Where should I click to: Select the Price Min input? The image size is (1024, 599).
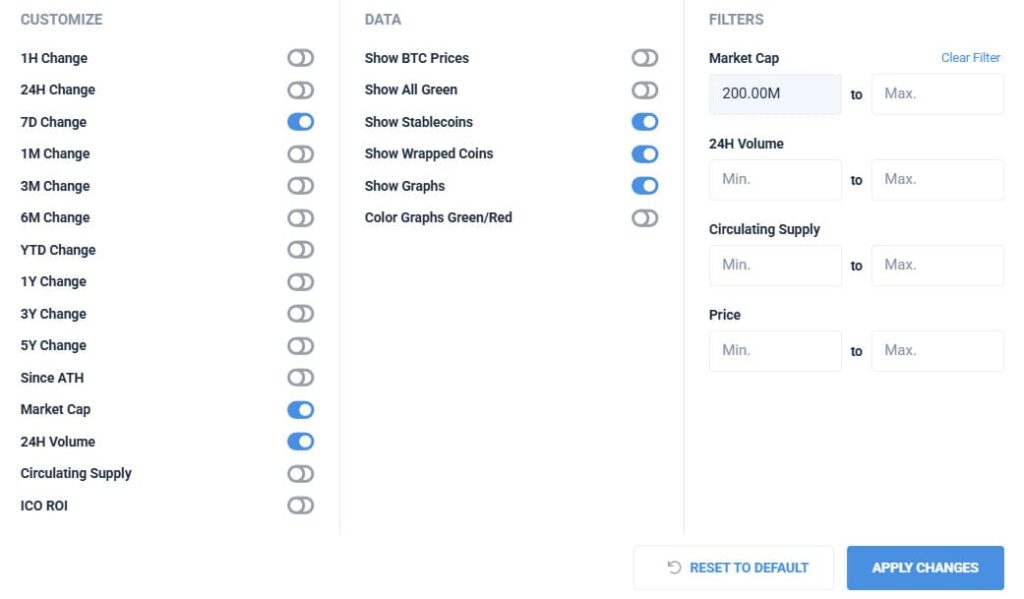click(x=775, y=351)
